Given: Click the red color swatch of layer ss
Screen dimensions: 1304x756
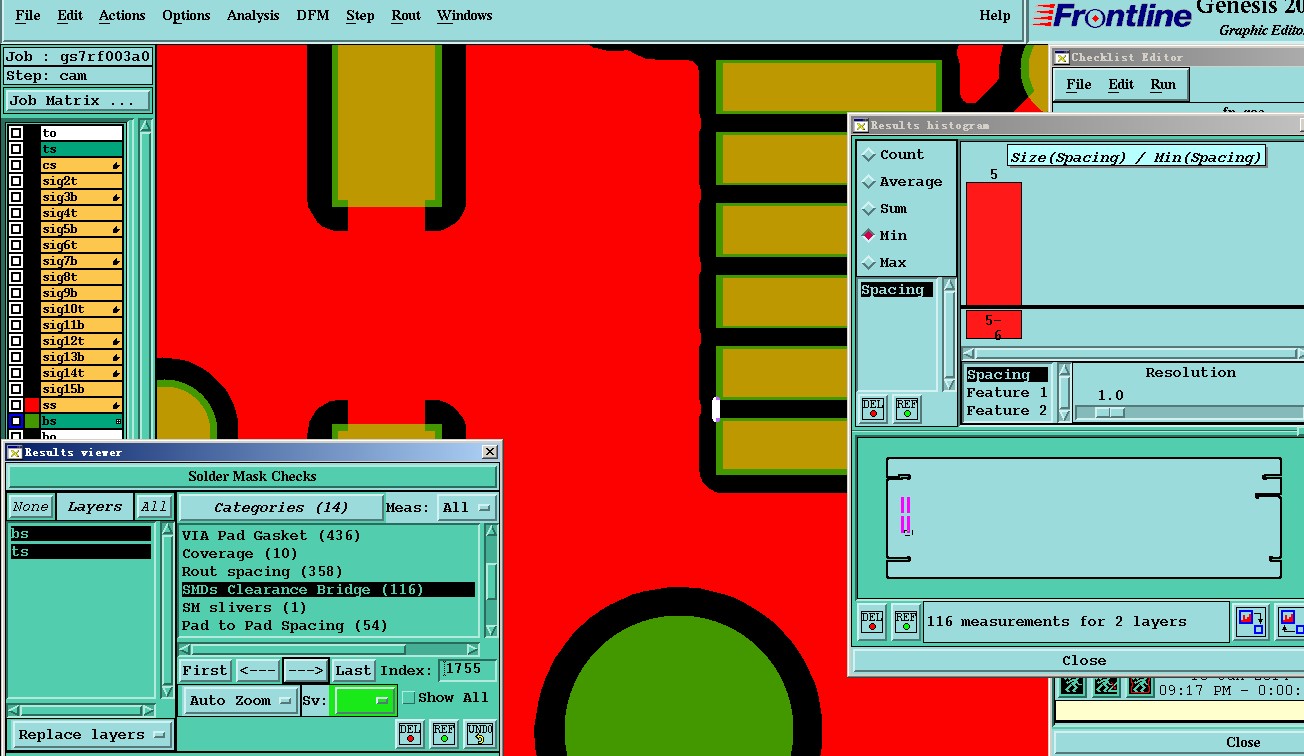Looking at the screenshot, I should pyautogui.click(x=32, y=405).
